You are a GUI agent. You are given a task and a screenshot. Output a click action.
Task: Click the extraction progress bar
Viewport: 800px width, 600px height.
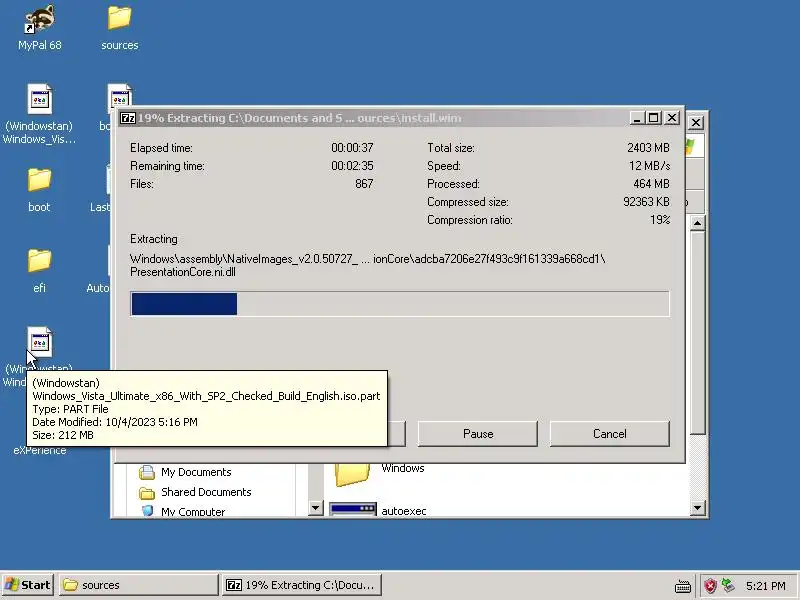tap(400, 304)
